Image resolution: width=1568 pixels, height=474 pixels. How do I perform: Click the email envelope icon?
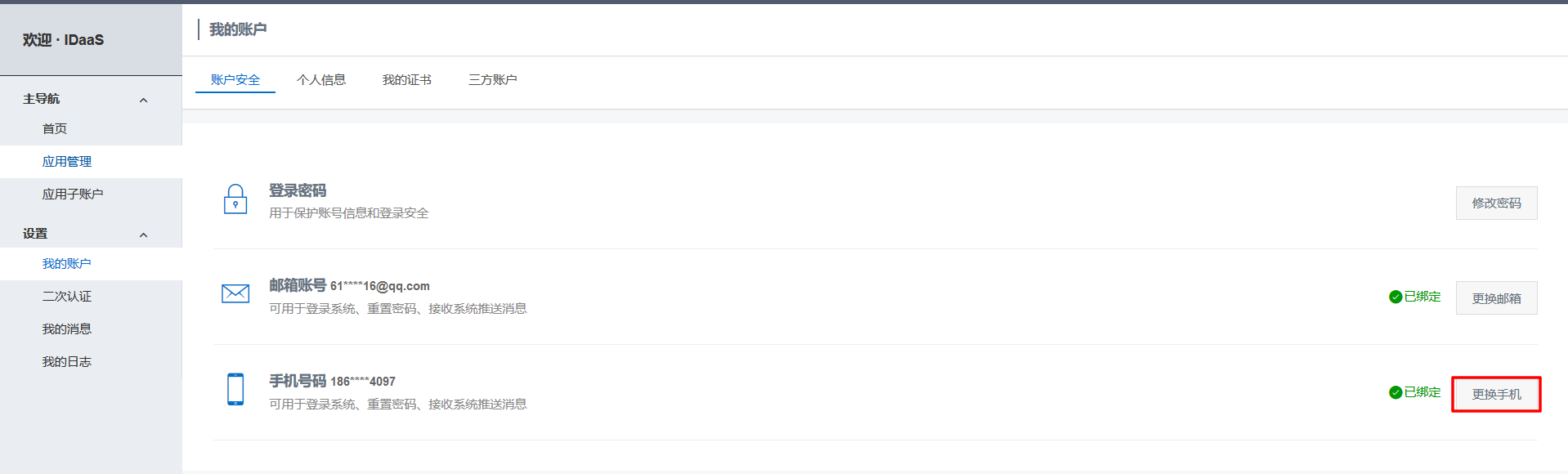click(x=235, y=293)
